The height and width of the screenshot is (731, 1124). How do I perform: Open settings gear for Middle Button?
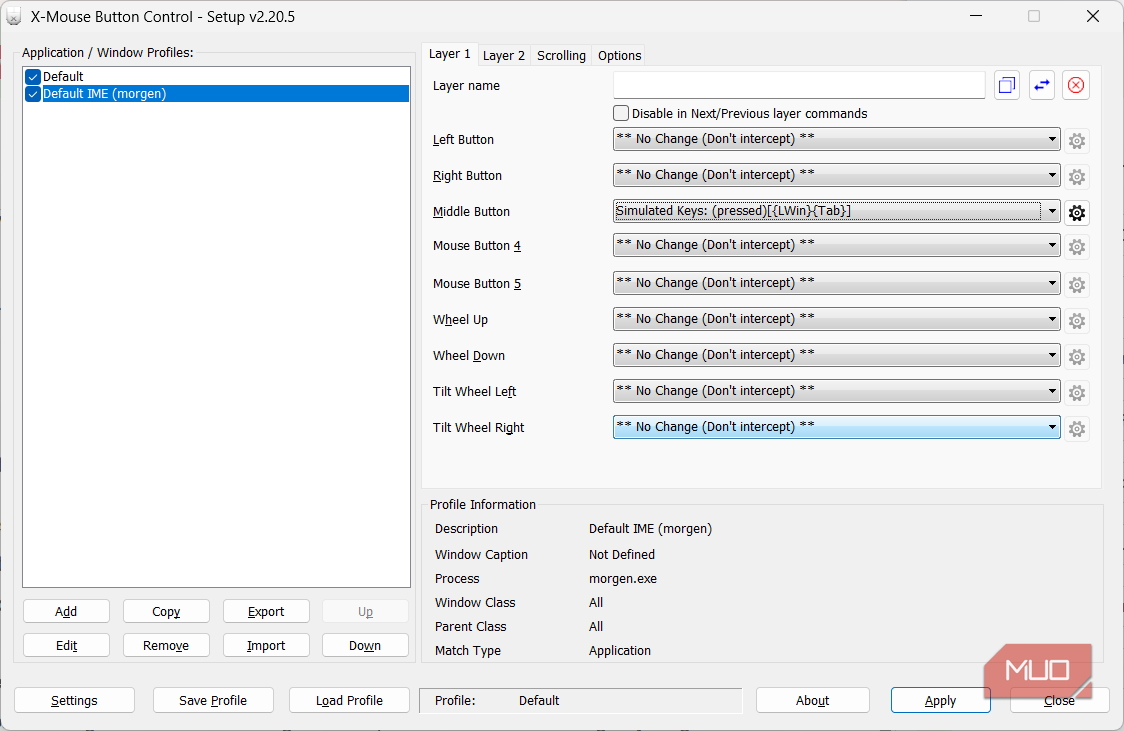pos(1076,213)
